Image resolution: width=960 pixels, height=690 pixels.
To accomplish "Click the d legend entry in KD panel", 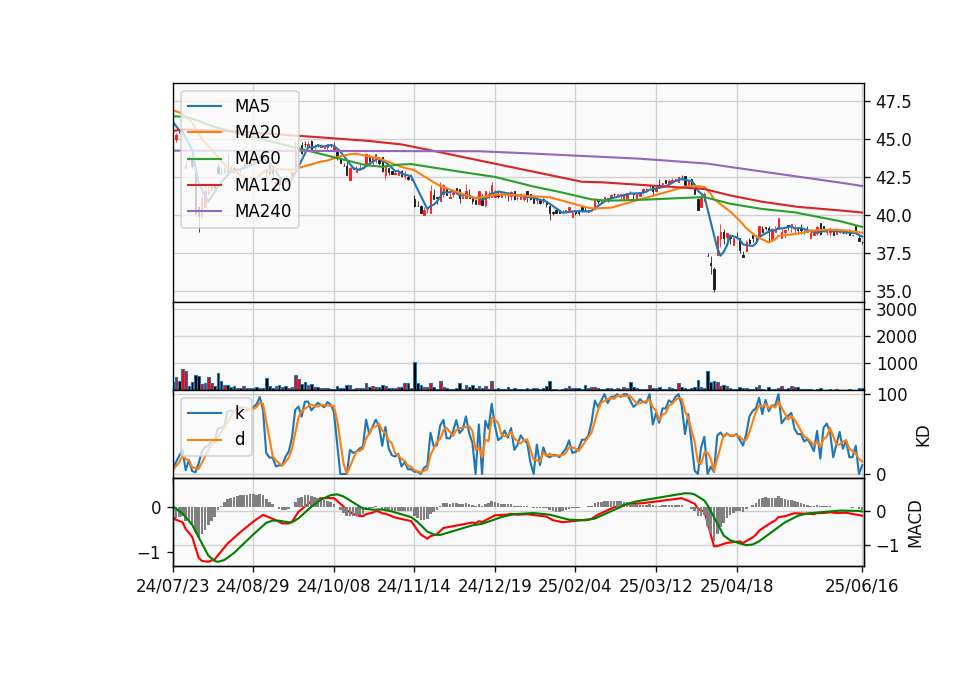I will coord(240,439).
